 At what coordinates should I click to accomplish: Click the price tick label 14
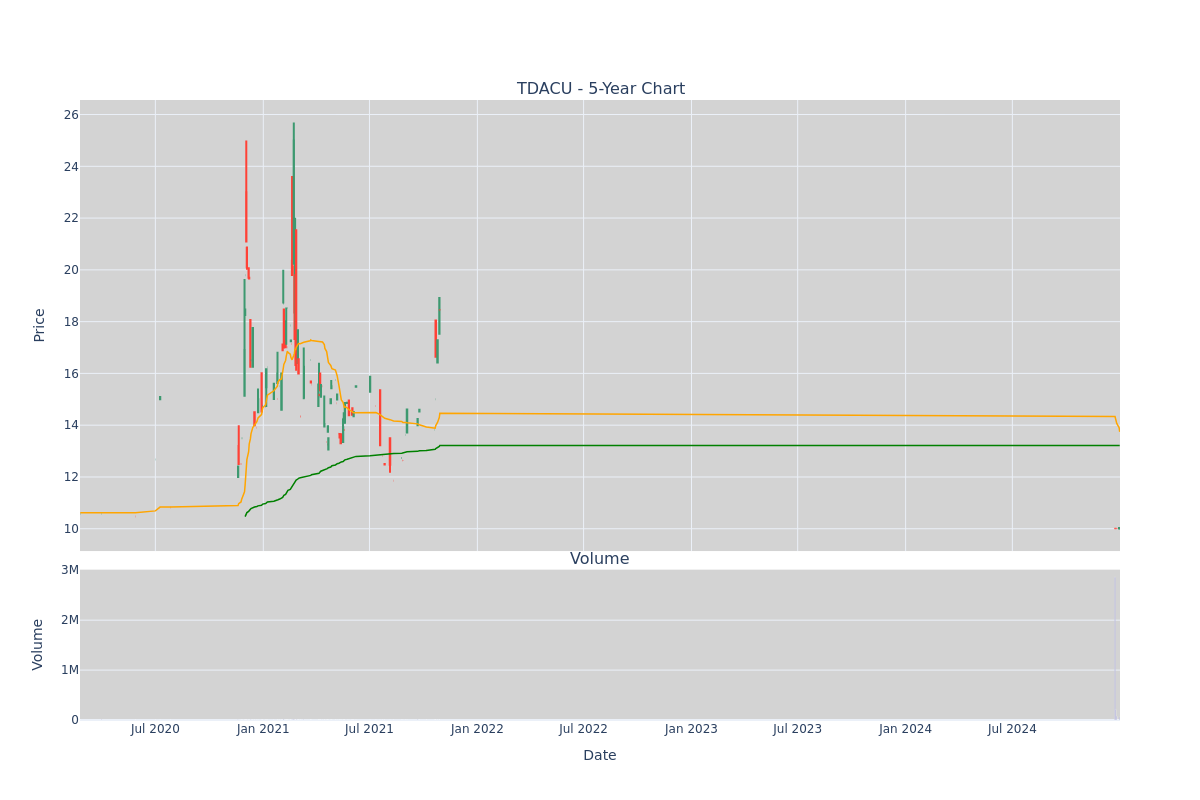tap(71, 425)
